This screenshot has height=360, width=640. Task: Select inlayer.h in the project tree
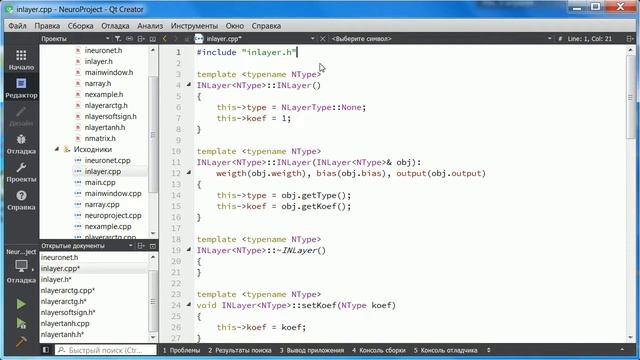pos(98,61)
